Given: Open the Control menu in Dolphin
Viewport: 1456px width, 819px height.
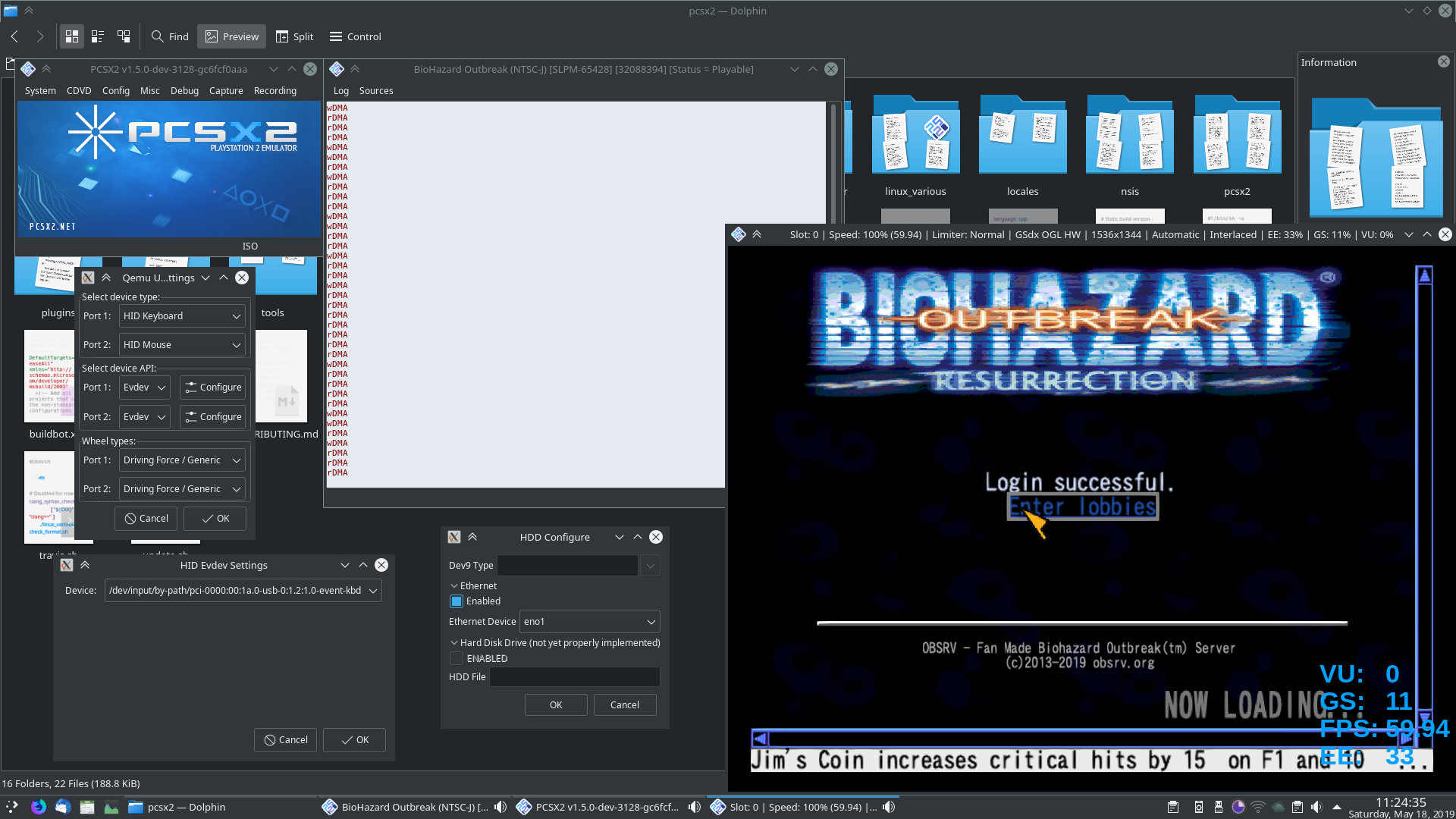Looking at the screenshot, I should pos(356,36).
